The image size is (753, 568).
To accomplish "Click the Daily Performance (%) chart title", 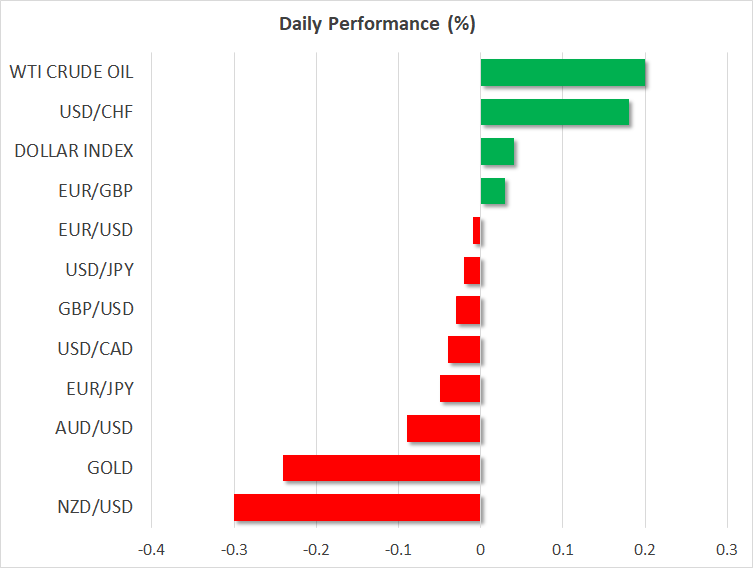I will click(x=377, y=22).
